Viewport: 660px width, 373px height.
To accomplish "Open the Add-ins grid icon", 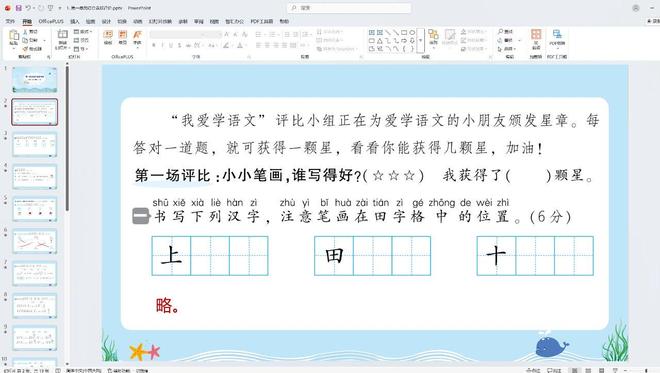I will pos(536,38).
